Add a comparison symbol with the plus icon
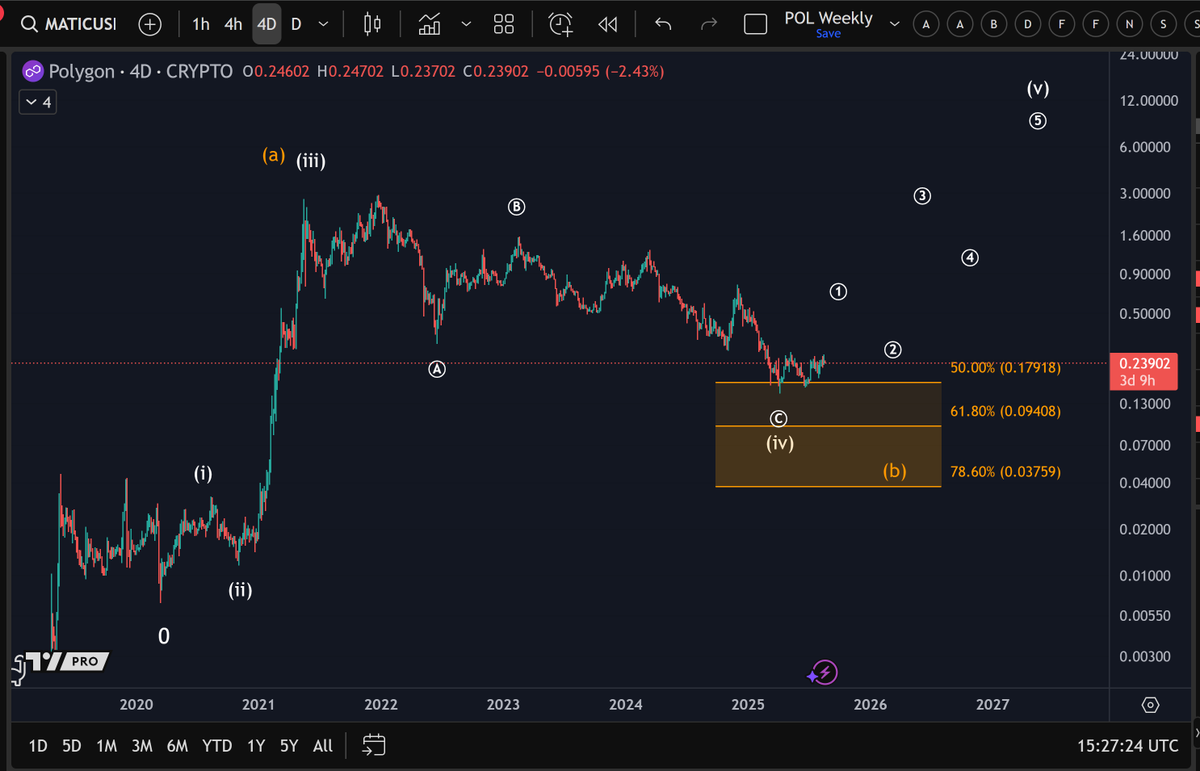The image size is (1200, 771). (149, 23)
